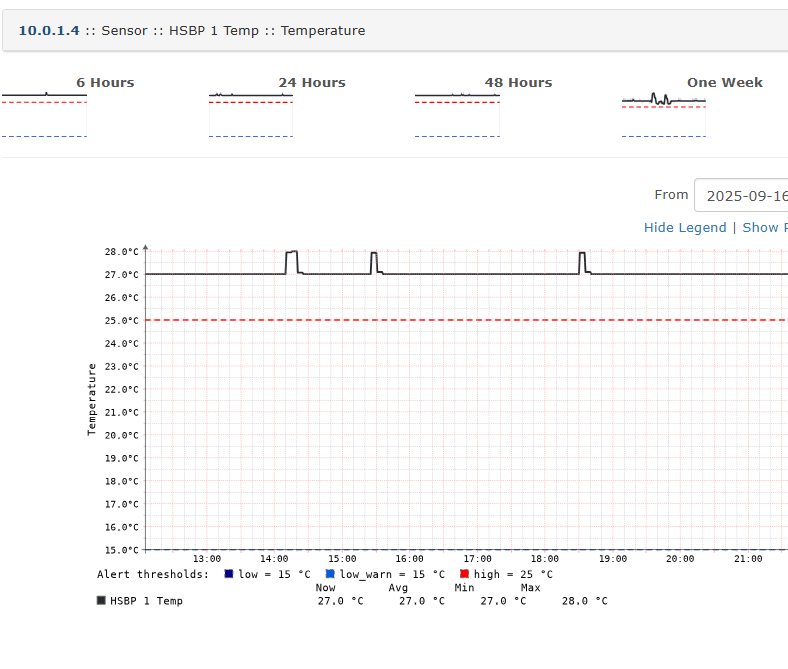This screenshot has width=788, height=669.
Task: Click the Hide Legend link
Action: (685, 227)
